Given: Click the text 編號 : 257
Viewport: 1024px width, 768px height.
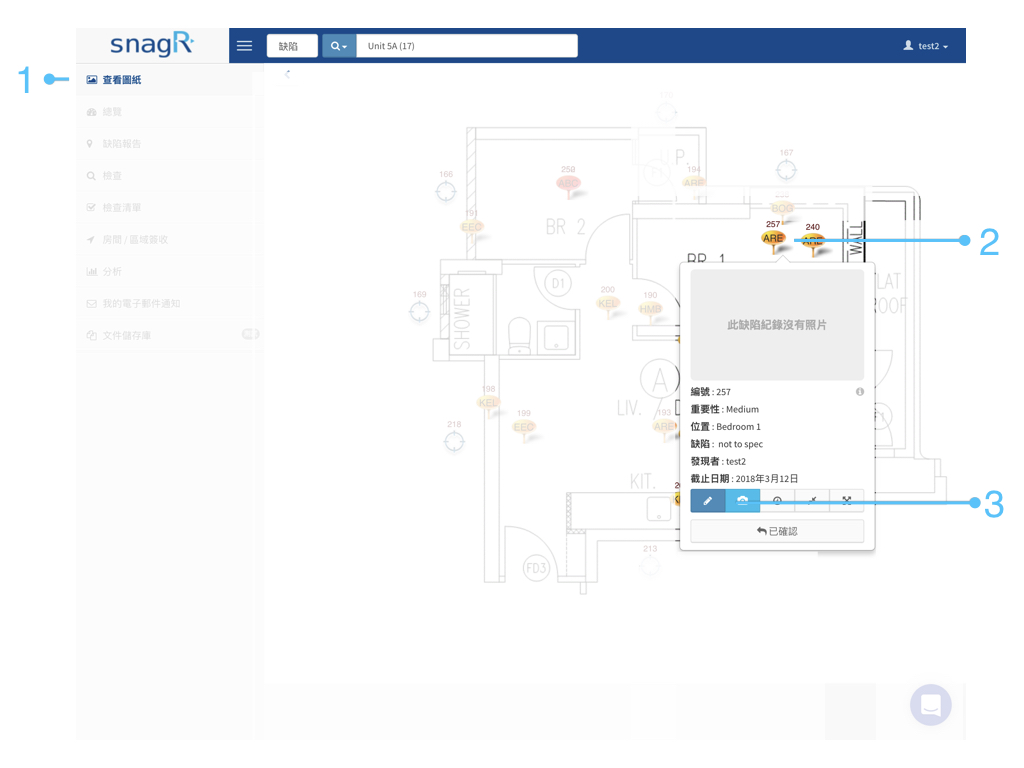Looking at the screenshot, I should pyautogui.click(x=711, y=392).
